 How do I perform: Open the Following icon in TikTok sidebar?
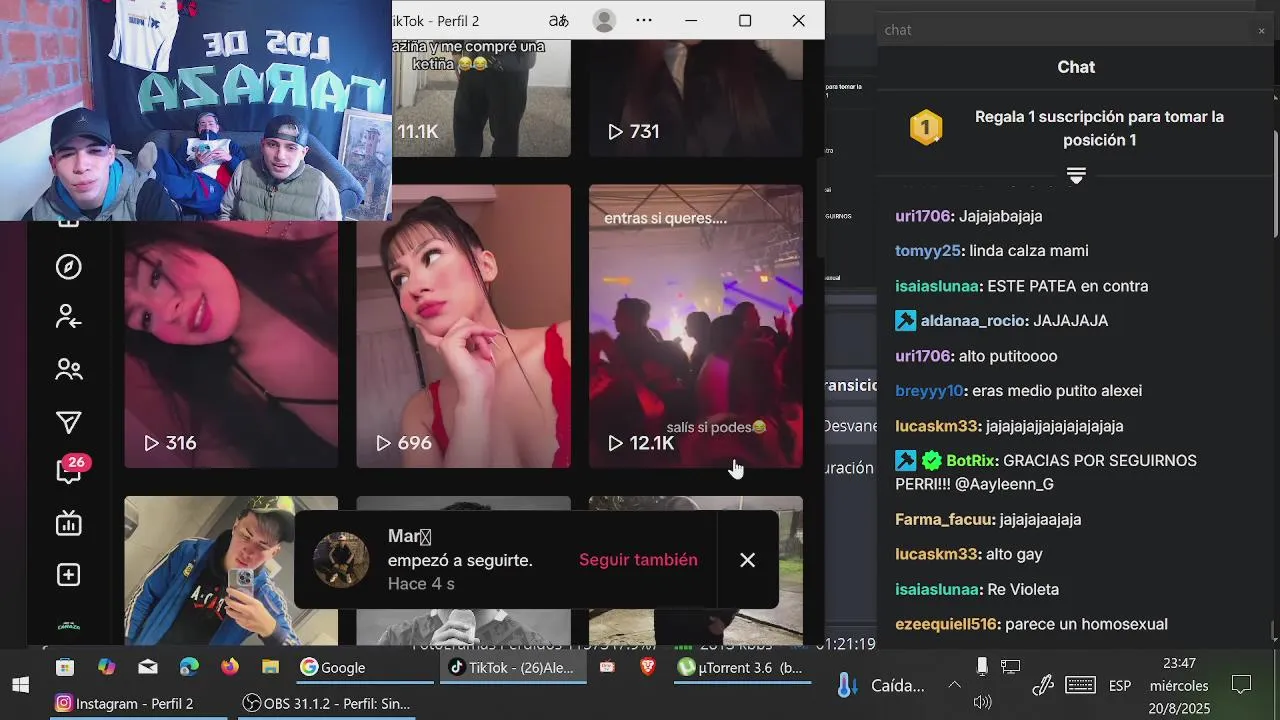pyautogui.click(x=68, y=318)
